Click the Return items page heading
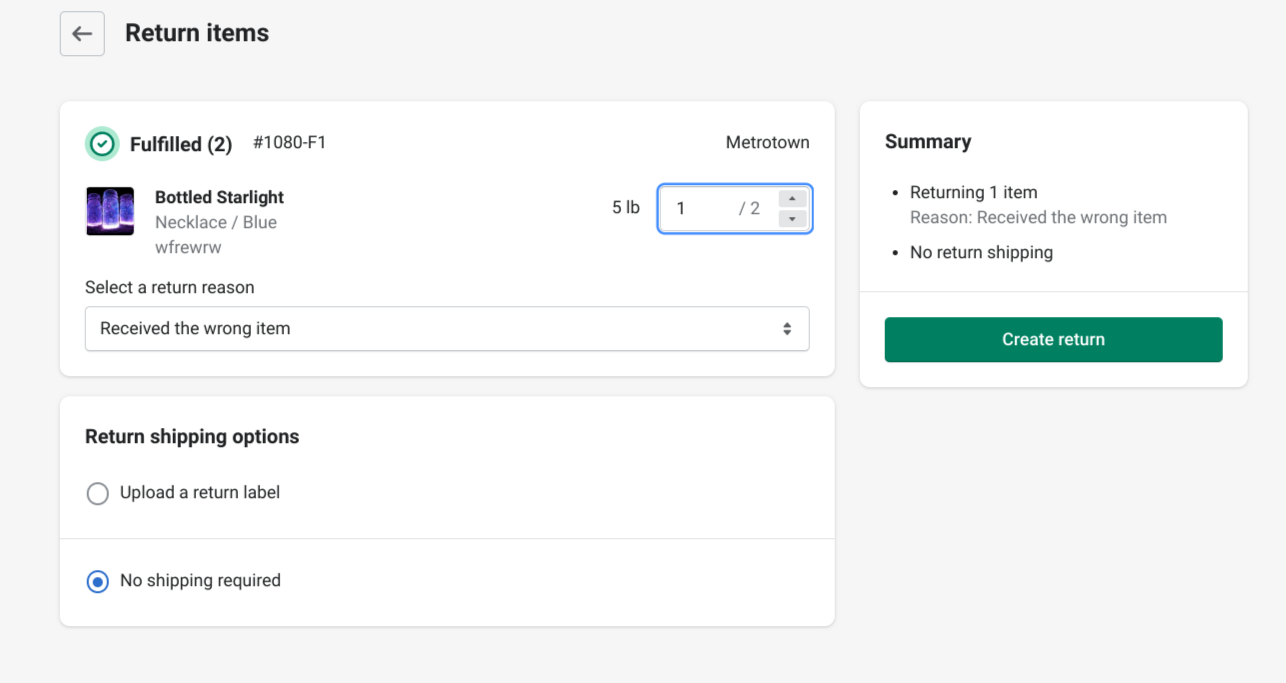This screenshot has width=1286, height=683. 197,33
